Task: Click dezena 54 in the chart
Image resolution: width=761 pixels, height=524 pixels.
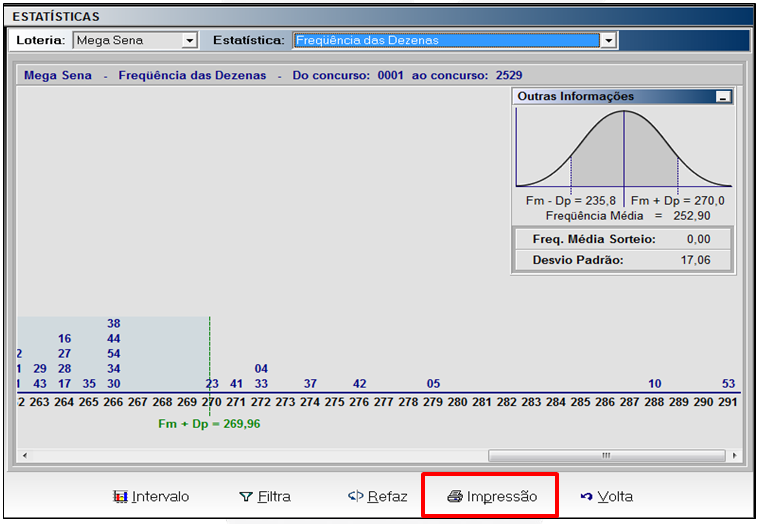Action: coord(114,354)
